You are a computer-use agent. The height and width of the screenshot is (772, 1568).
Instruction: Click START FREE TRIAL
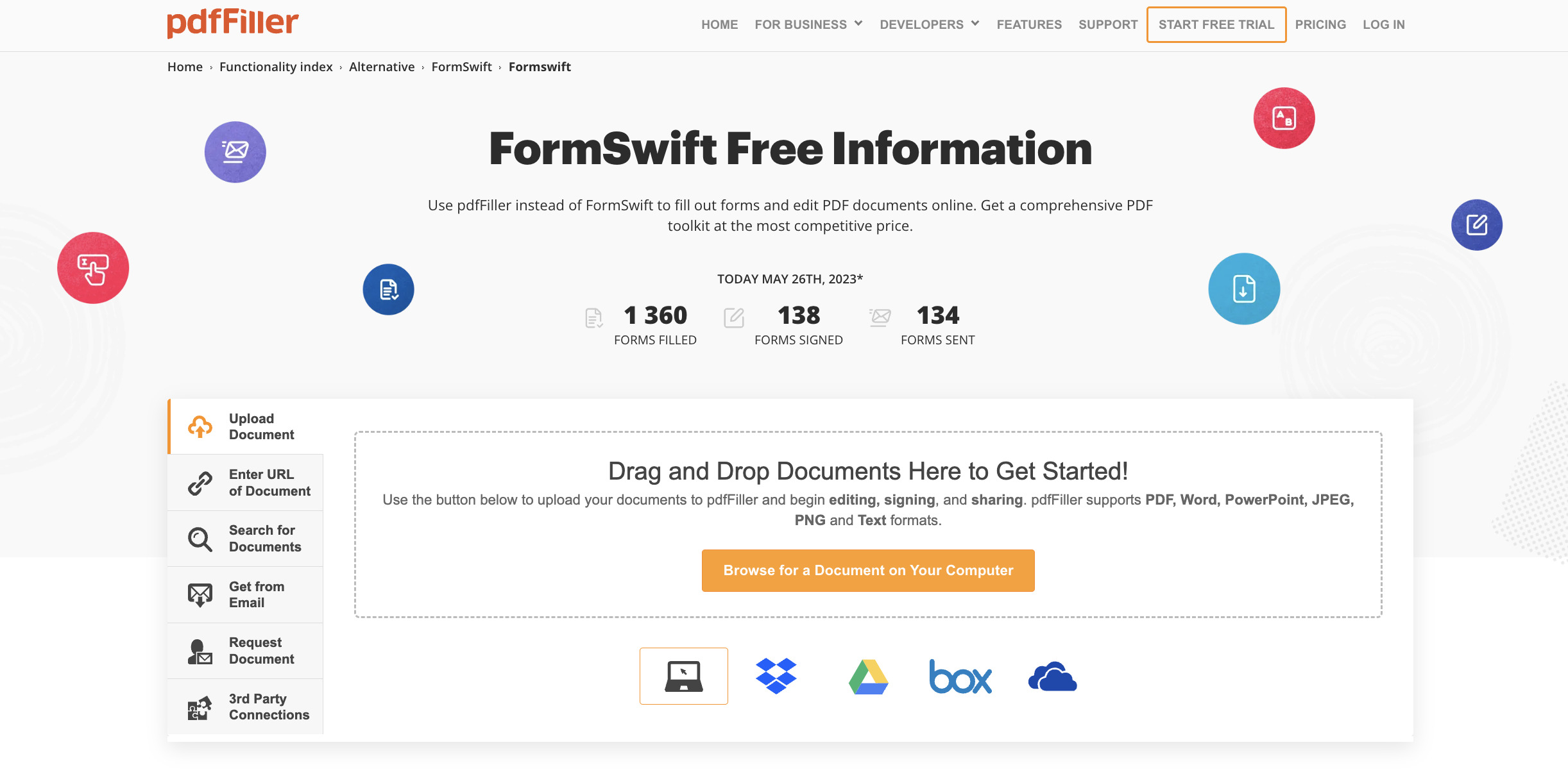(x=1216, y=24)
